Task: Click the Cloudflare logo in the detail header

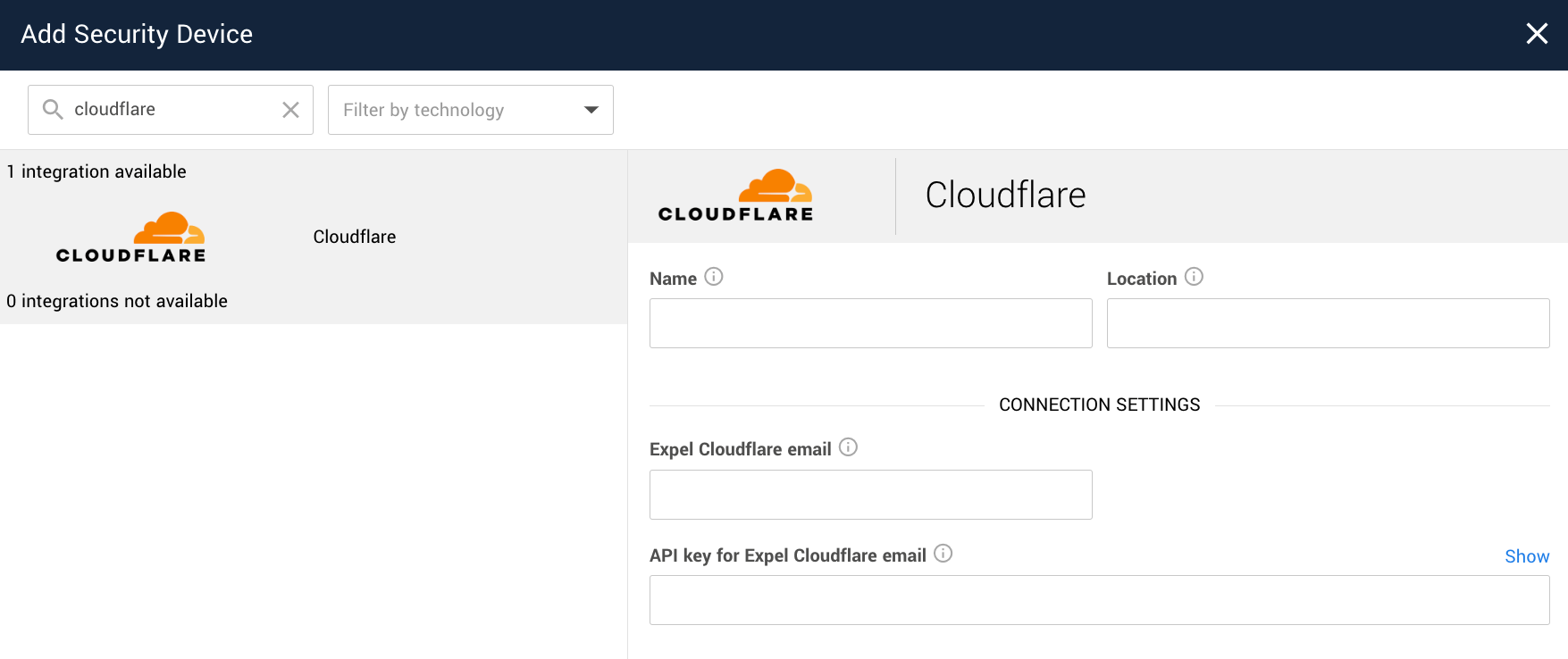Action: [735, 196]
